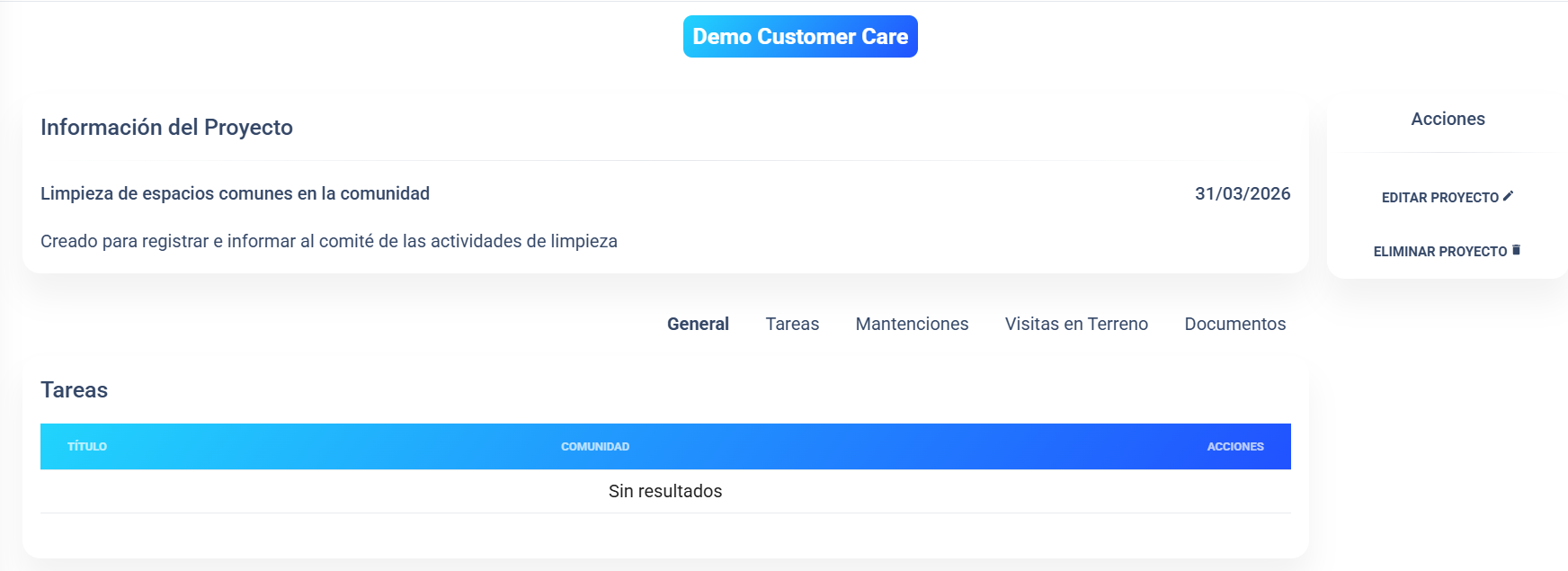Image resolution: width=1568 pixels, height=571 pixels.
Task: Click the Sin resultados table row
Action: (665, 491)
